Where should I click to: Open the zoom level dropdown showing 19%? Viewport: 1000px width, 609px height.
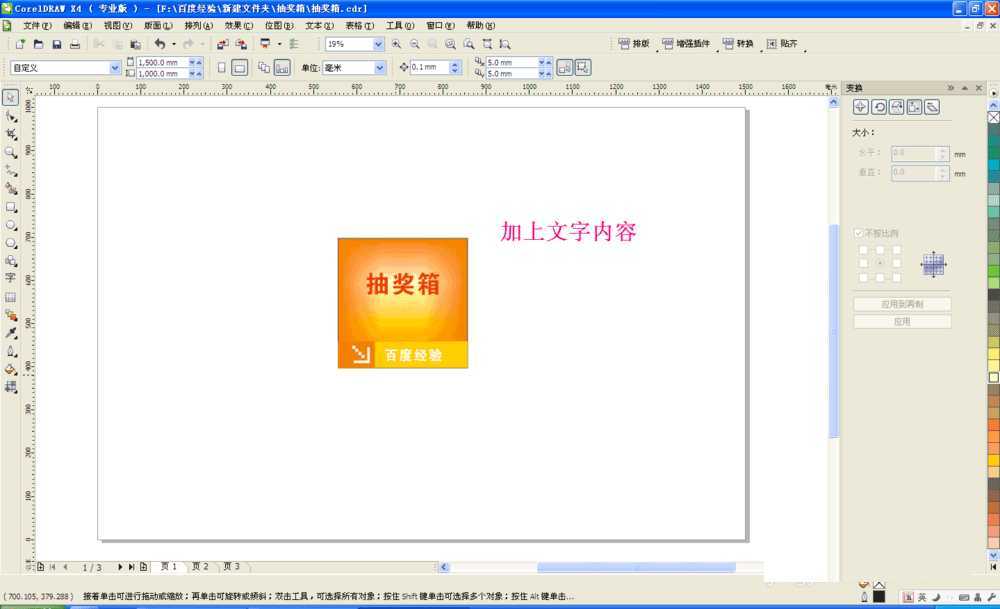click(376, 44)
